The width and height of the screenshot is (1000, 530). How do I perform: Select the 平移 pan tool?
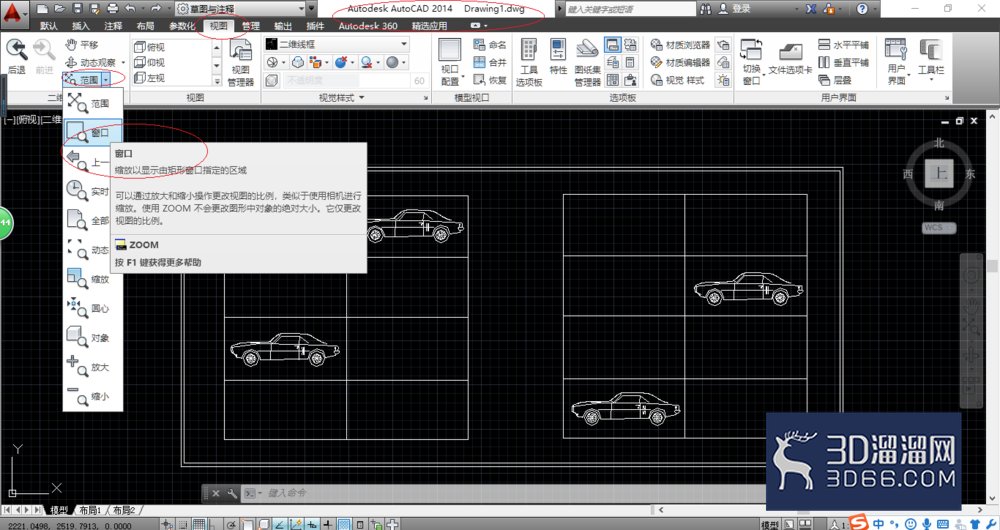click(x=82, y=45)
